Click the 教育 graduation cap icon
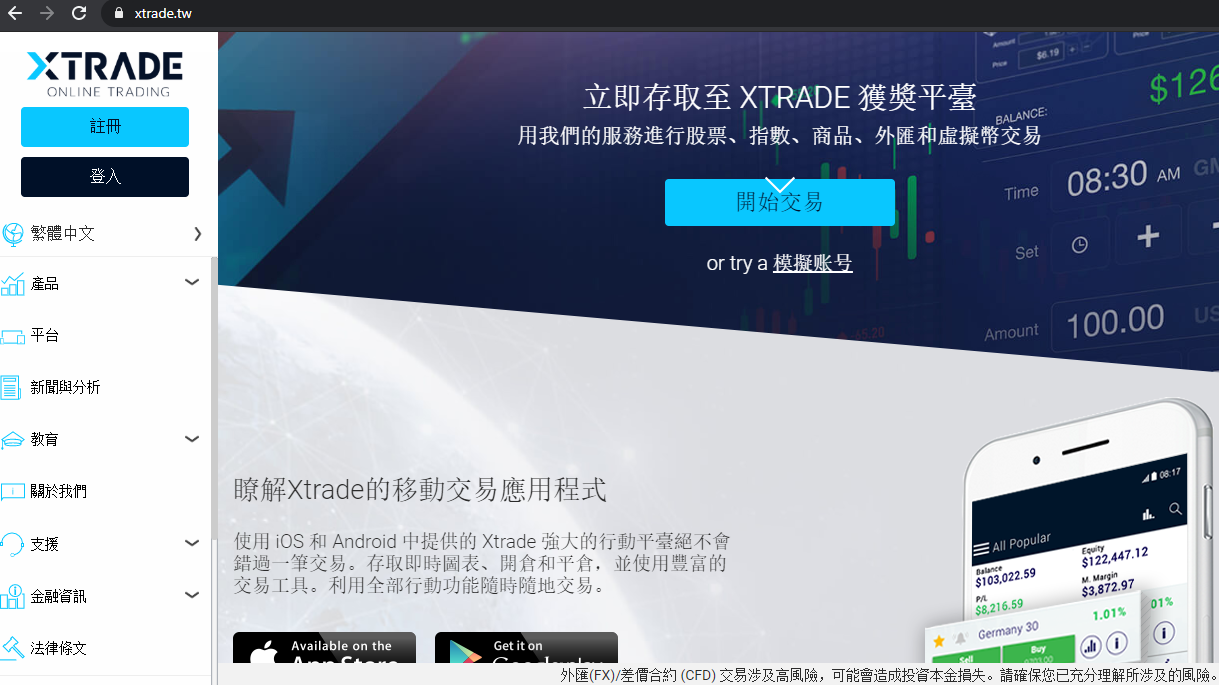The width and height of the screenshot is (1219, 685). click(x=14, y=439)
